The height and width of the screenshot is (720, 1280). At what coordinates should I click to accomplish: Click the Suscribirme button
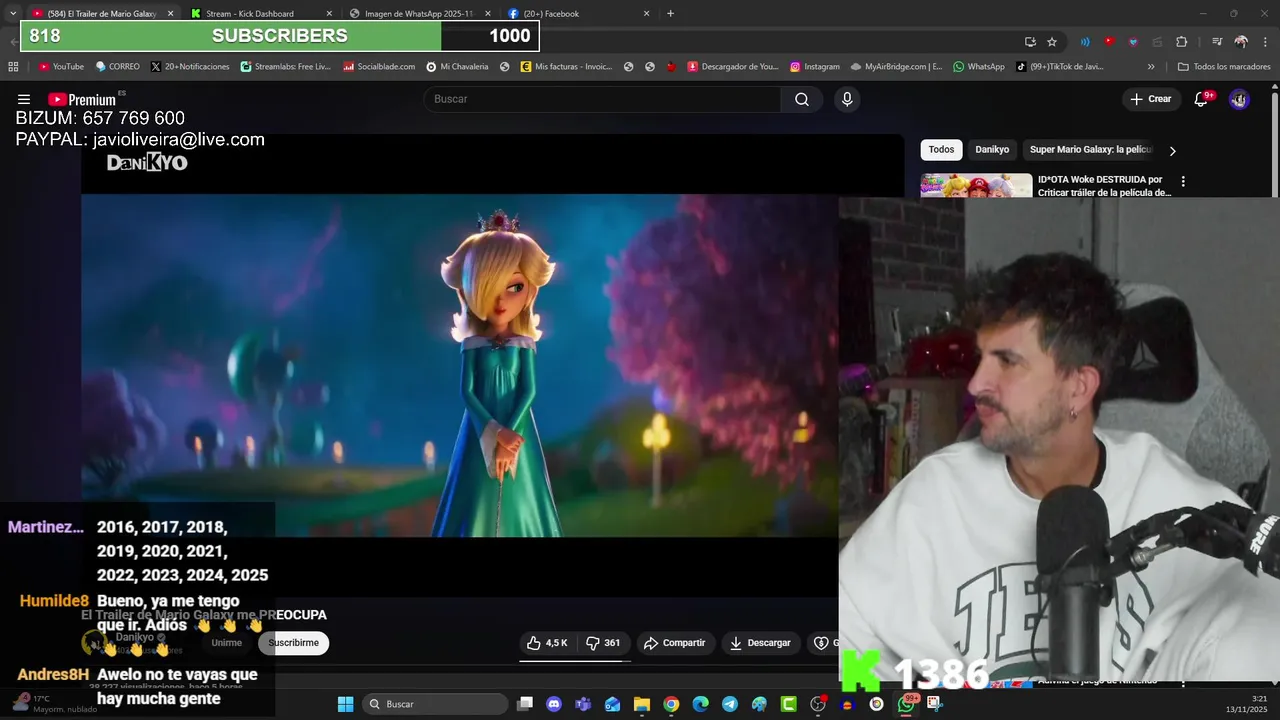click(x=293, y=643)
